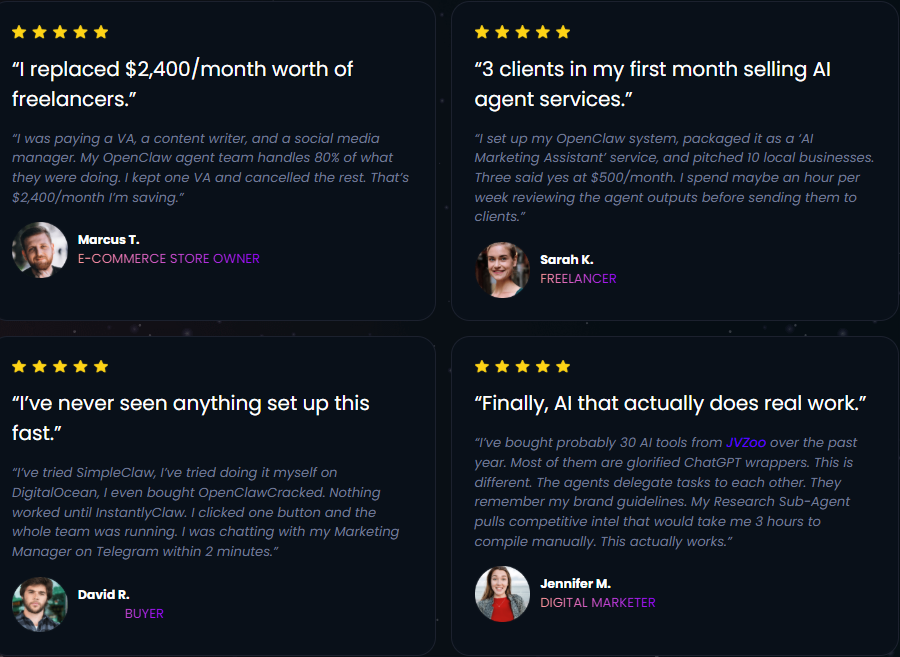Click Marcus T.'s profile photo

coord(40,249)
